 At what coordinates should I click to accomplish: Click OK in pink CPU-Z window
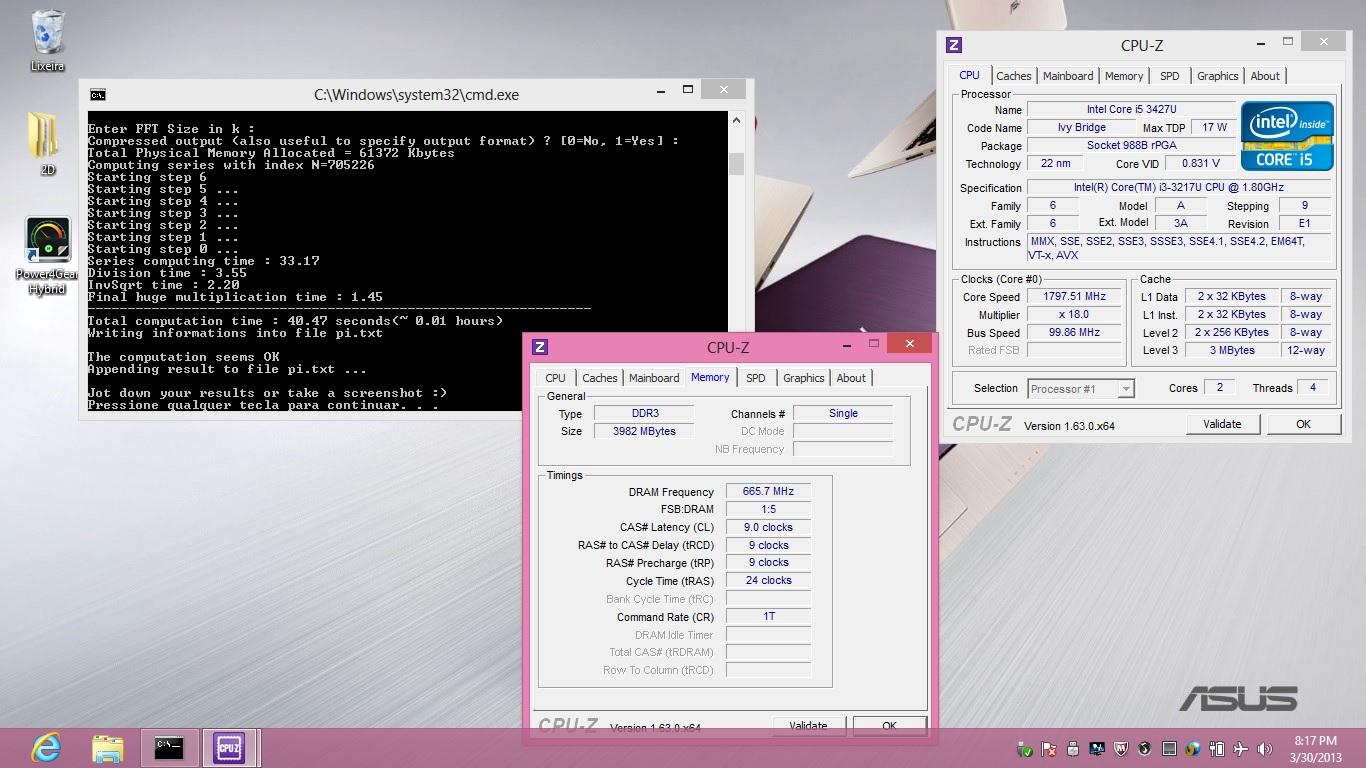[889, 726]
